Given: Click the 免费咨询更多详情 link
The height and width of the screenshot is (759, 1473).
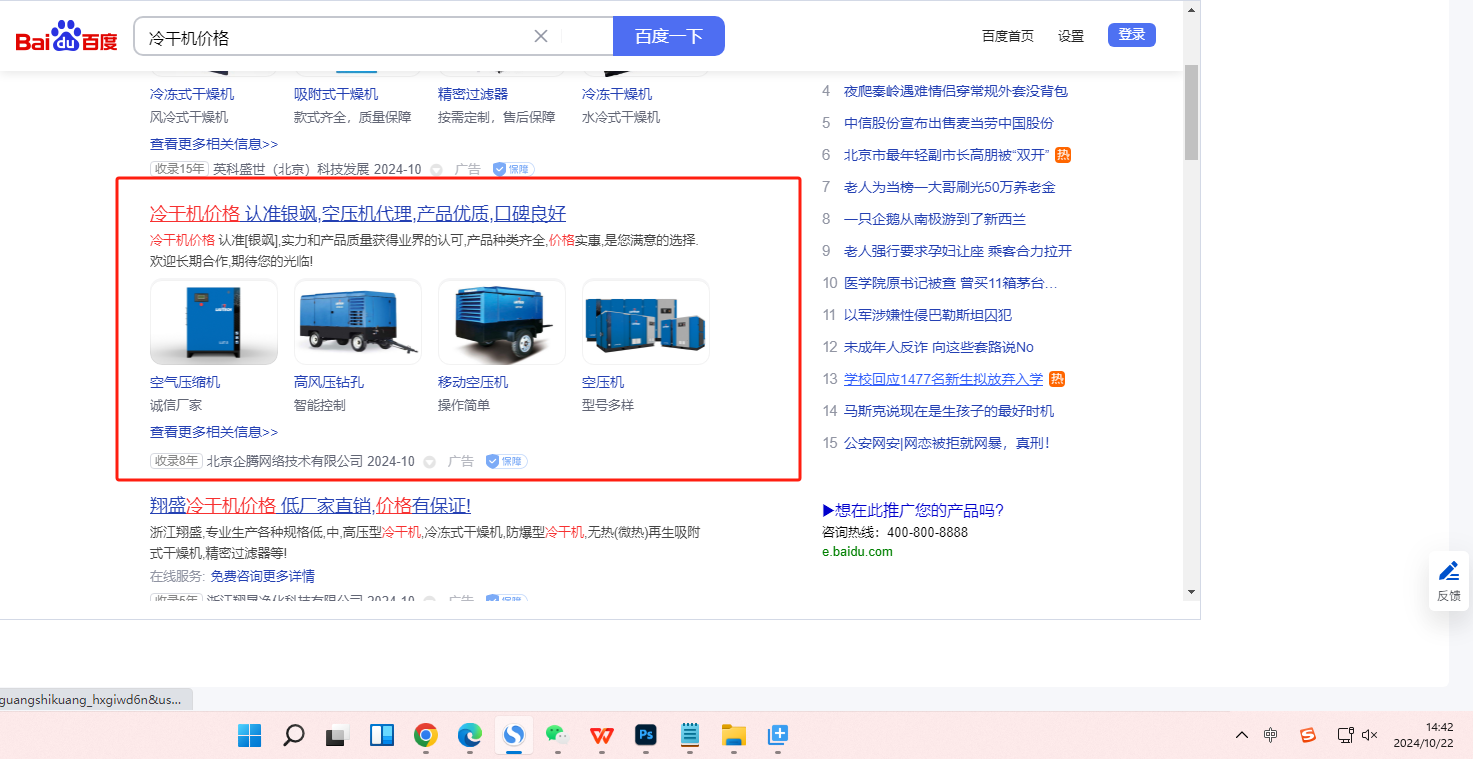Looking at the screenshot, I should click(x=263, y=576).
